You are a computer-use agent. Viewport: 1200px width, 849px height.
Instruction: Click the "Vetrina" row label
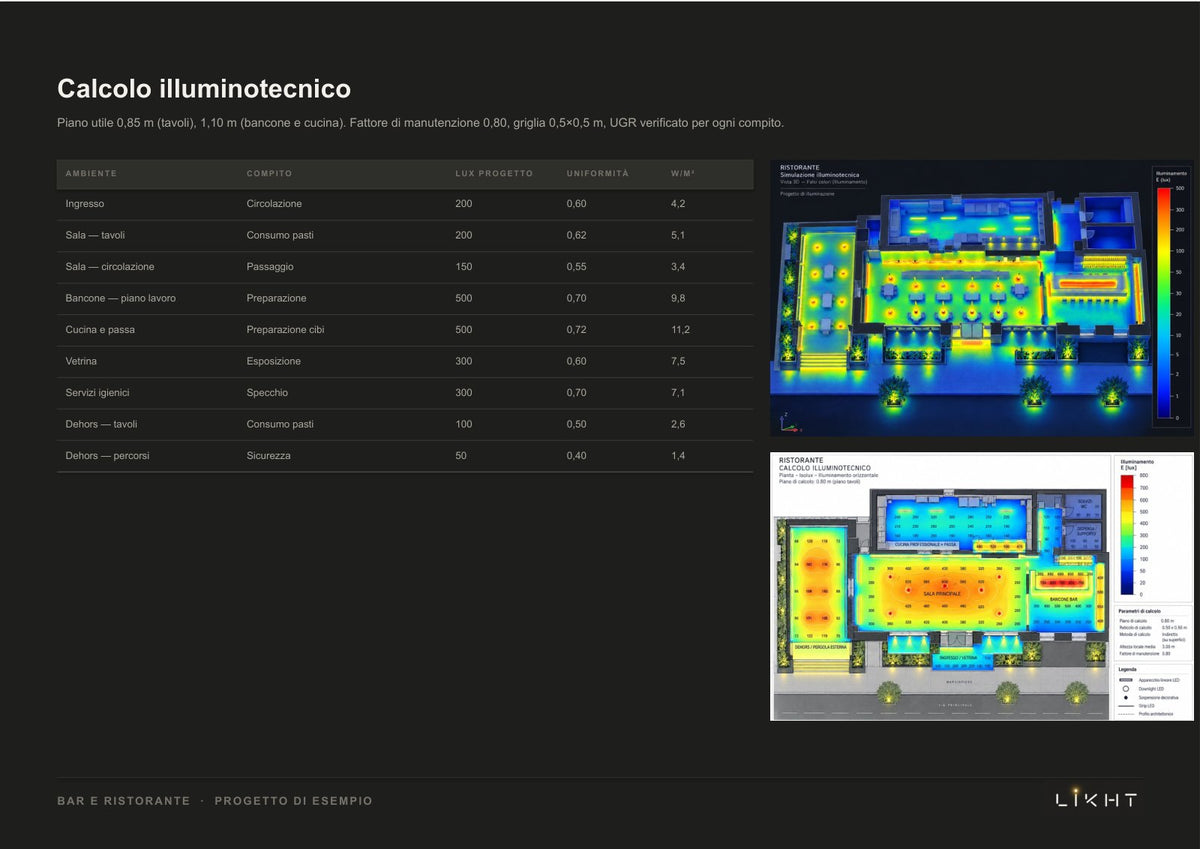(82, 361)
